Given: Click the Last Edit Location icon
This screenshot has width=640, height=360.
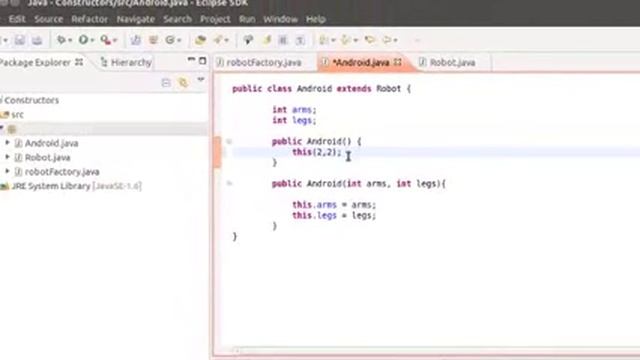Looking at the screenshot, I should coord(370,40).
